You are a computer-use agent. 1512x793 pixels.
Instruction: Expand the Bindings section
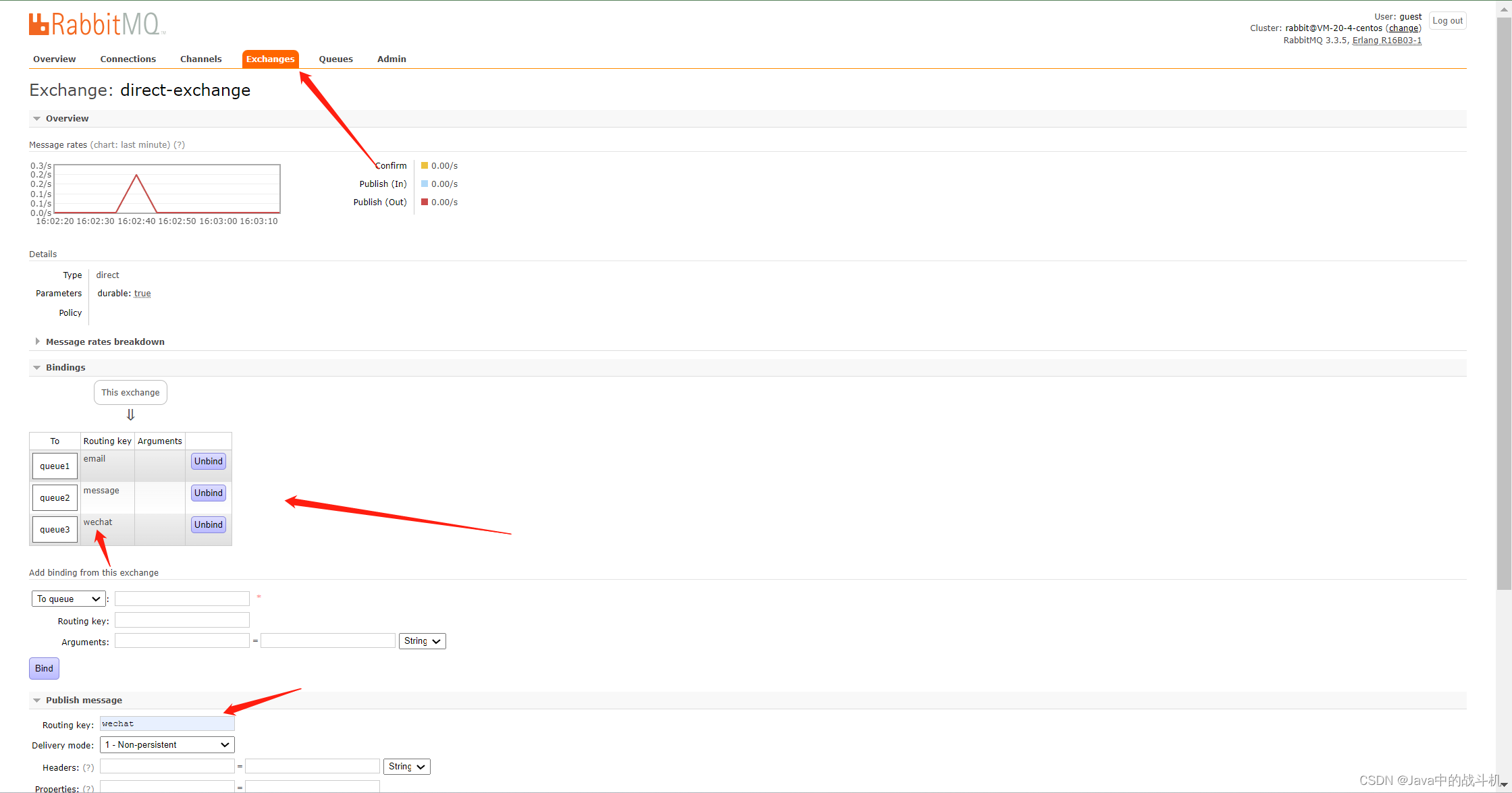(66, 367)
